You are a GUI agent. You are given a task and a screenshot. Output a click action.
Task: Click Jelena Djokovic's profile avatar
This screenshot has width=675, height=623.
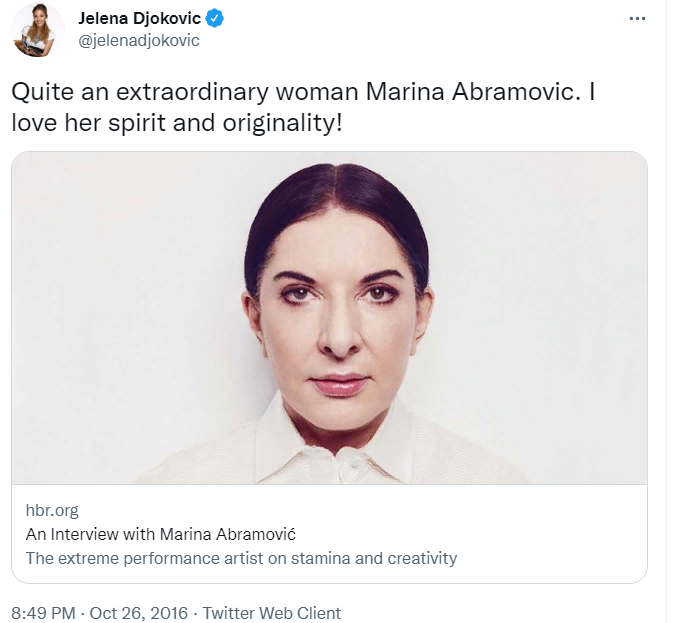pos(39,29)
